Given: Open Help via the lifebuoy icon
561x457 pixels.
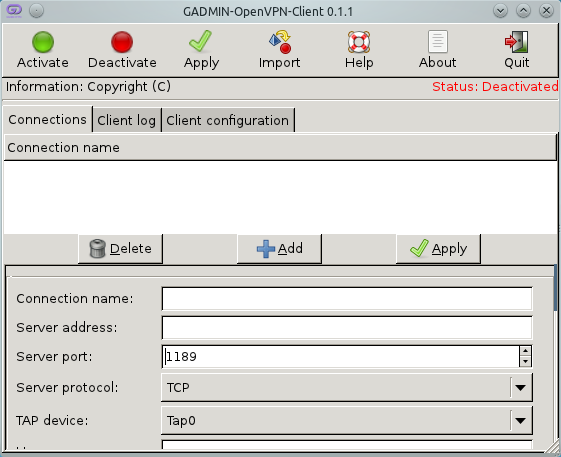Looking at the screenshot, I should click(x=359, y=42).
